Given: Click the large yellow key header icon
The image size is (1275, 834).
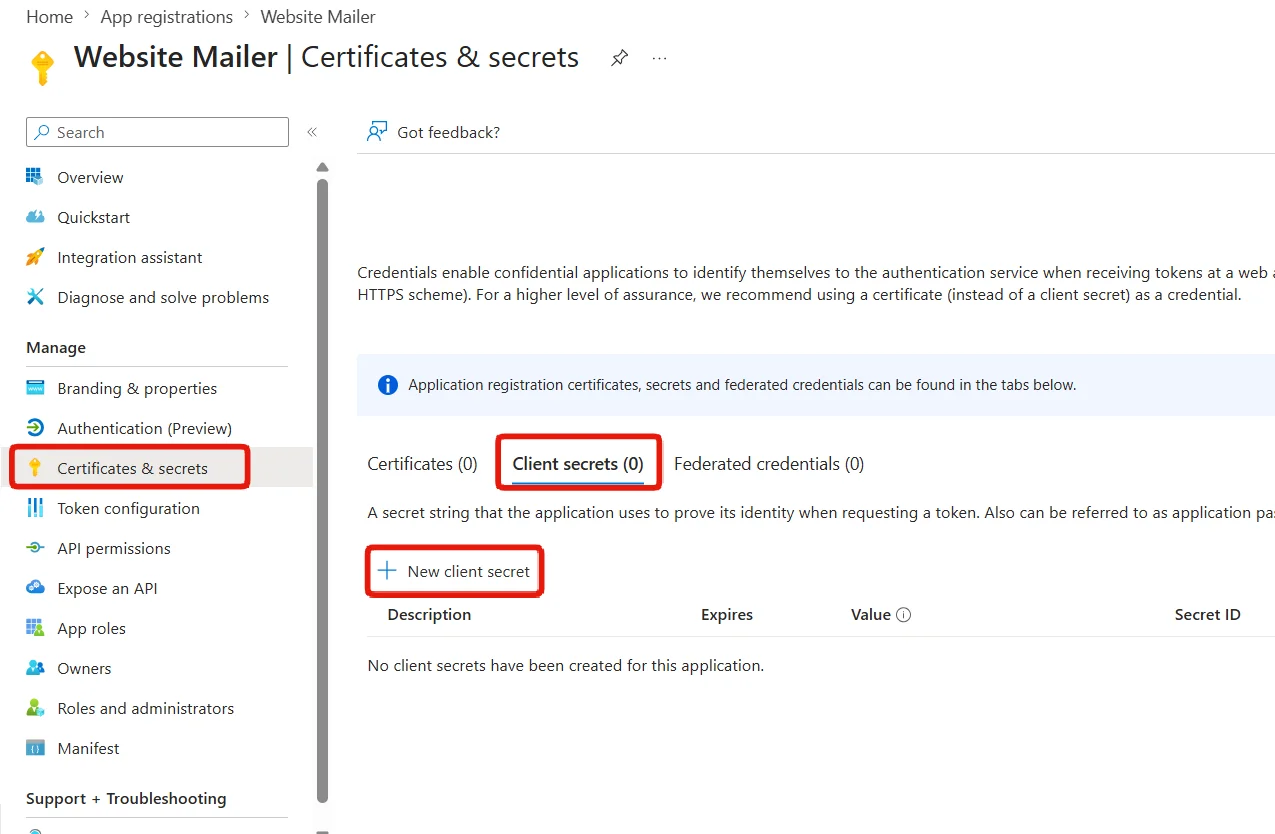Looking at the screenshot, I should [42, 67].
